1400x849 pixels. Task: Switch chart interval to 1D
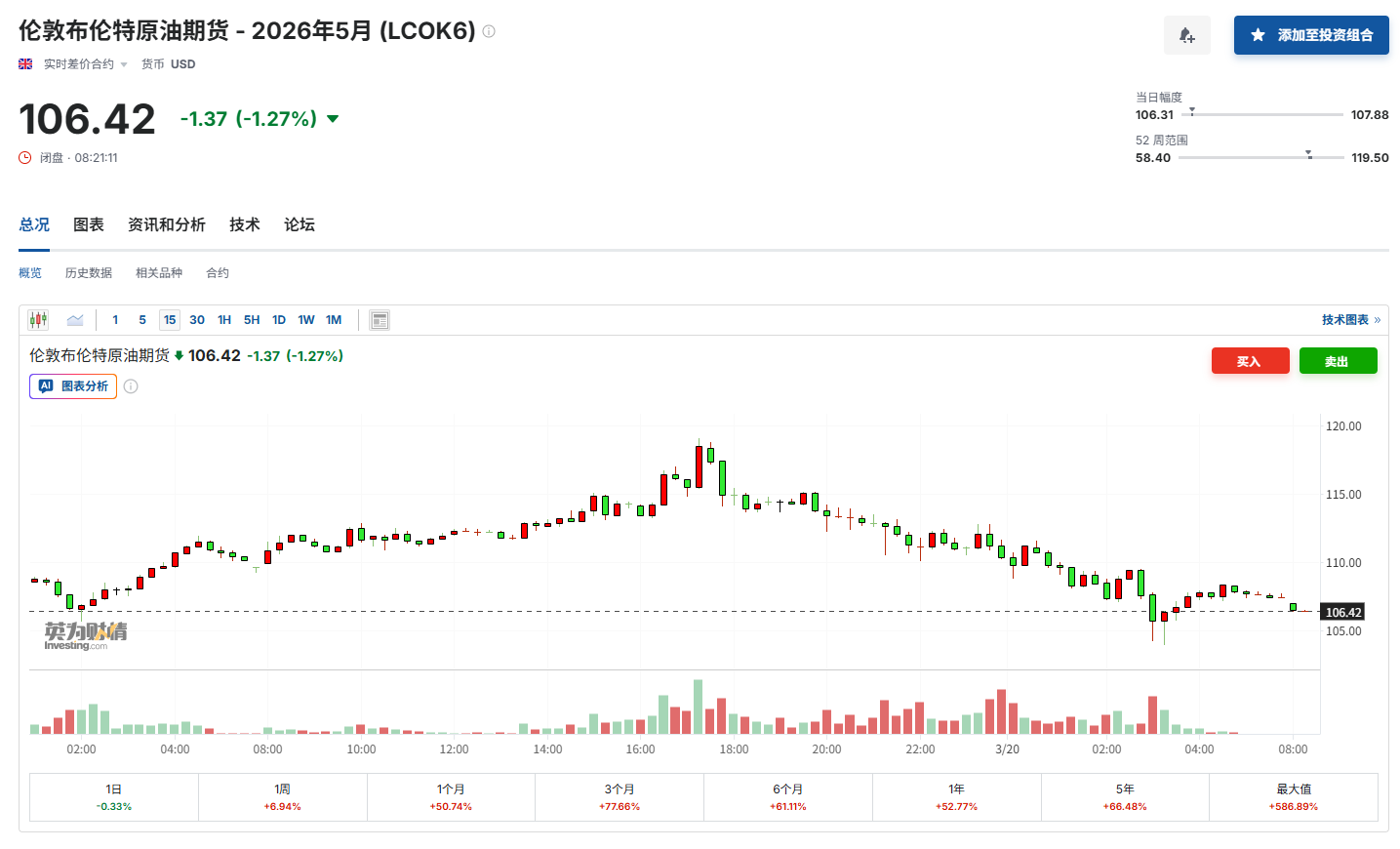point(279,320)
